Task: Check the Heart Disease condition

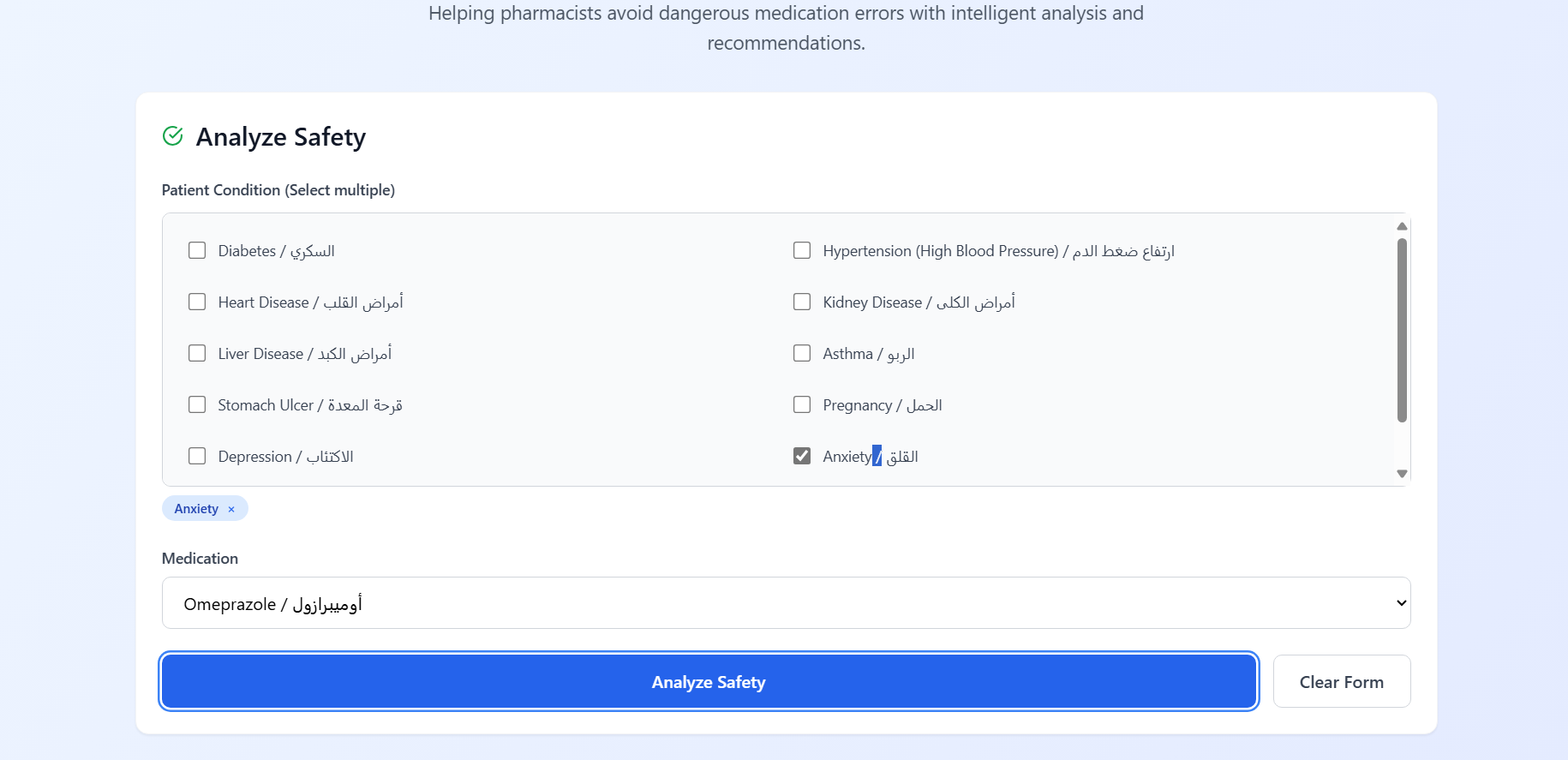Action: [197, 302]
